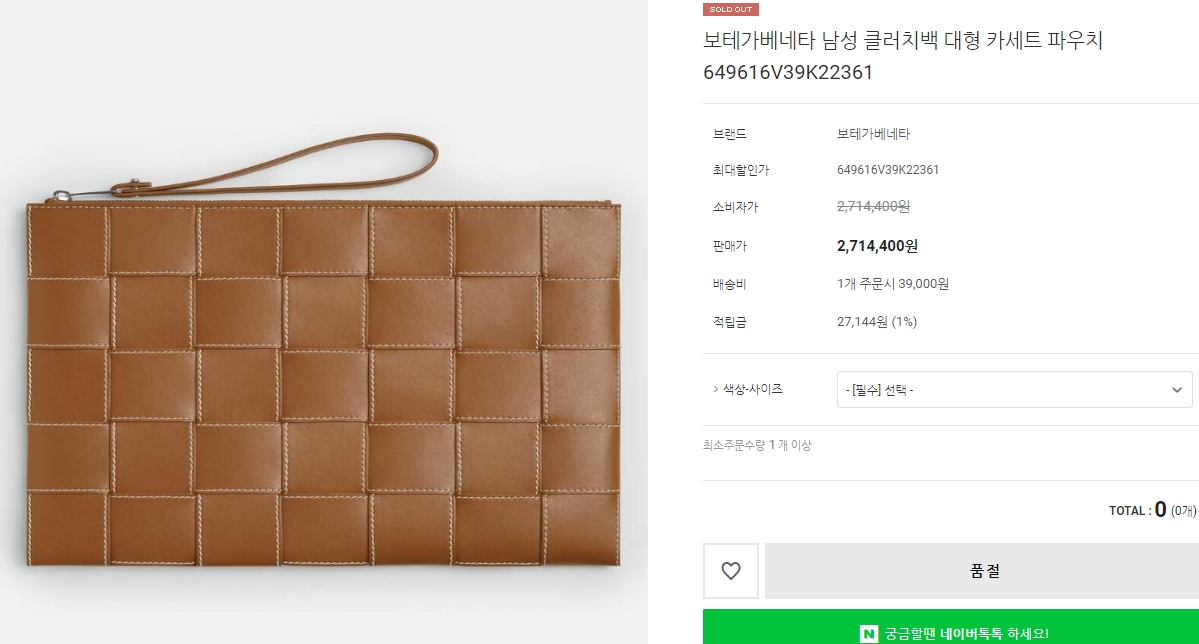Click the chevron arrow of the option selector

pos(1177,390)
